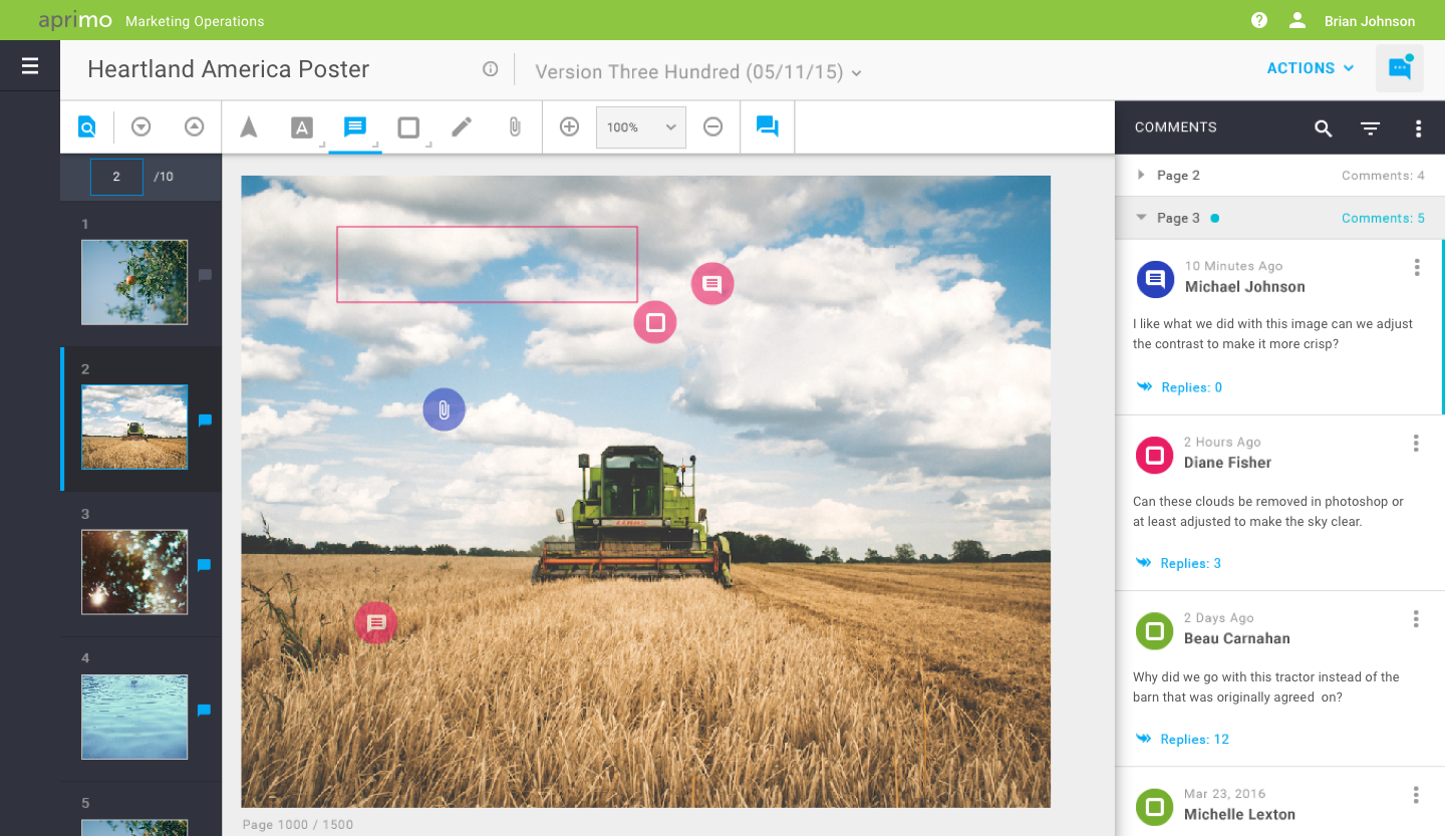Image resolution: width=1445 pixels, height=836 pixels.
Task: Open the 100% zoom level dropdown
Action: [641, 127]
